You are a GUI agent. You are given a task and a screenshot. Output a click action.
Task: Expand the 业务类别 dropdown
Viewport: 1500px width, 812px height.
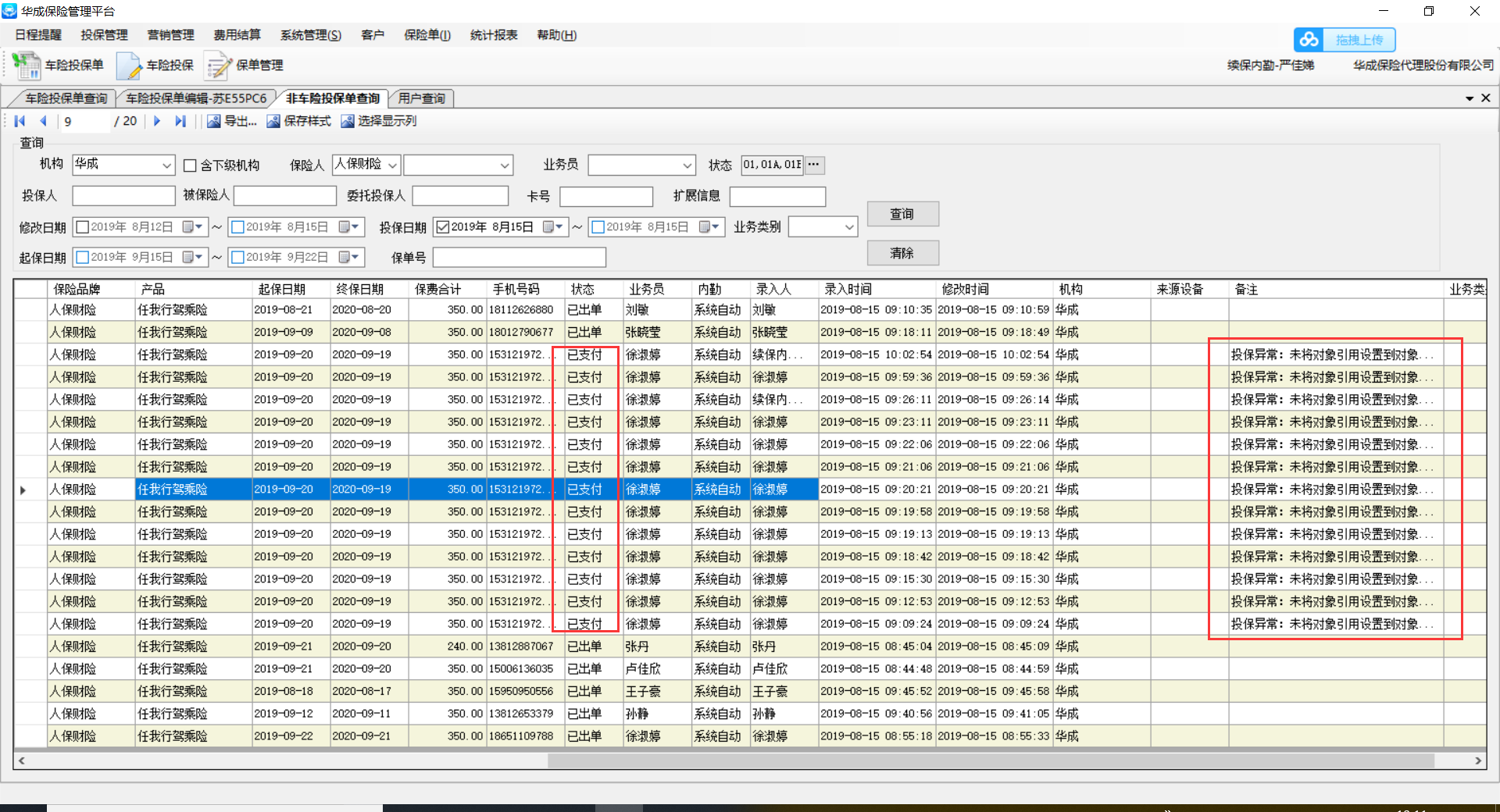[x=848, y=227]
